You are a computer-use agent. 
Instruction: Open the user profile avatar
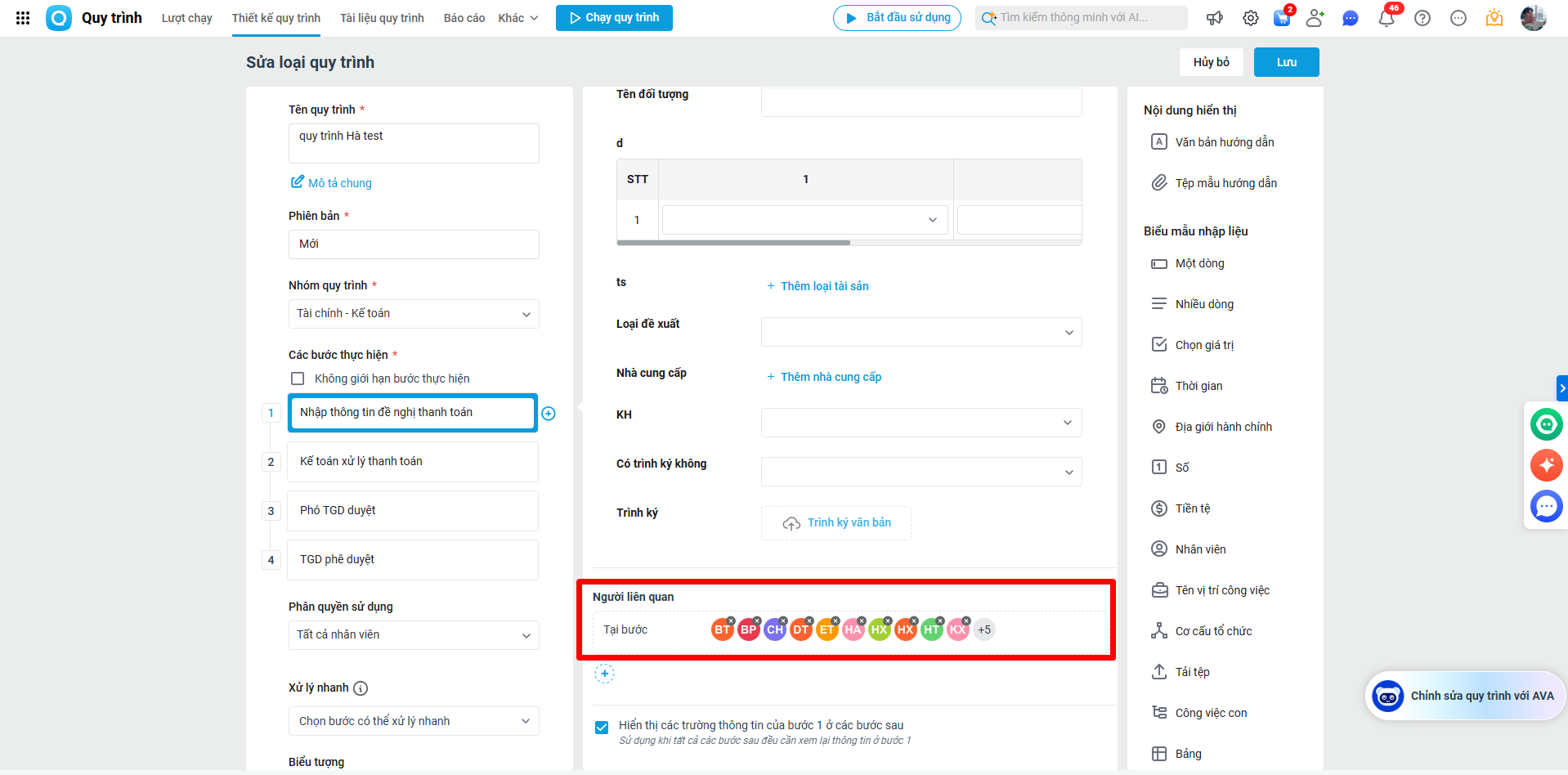(1534, 18)
